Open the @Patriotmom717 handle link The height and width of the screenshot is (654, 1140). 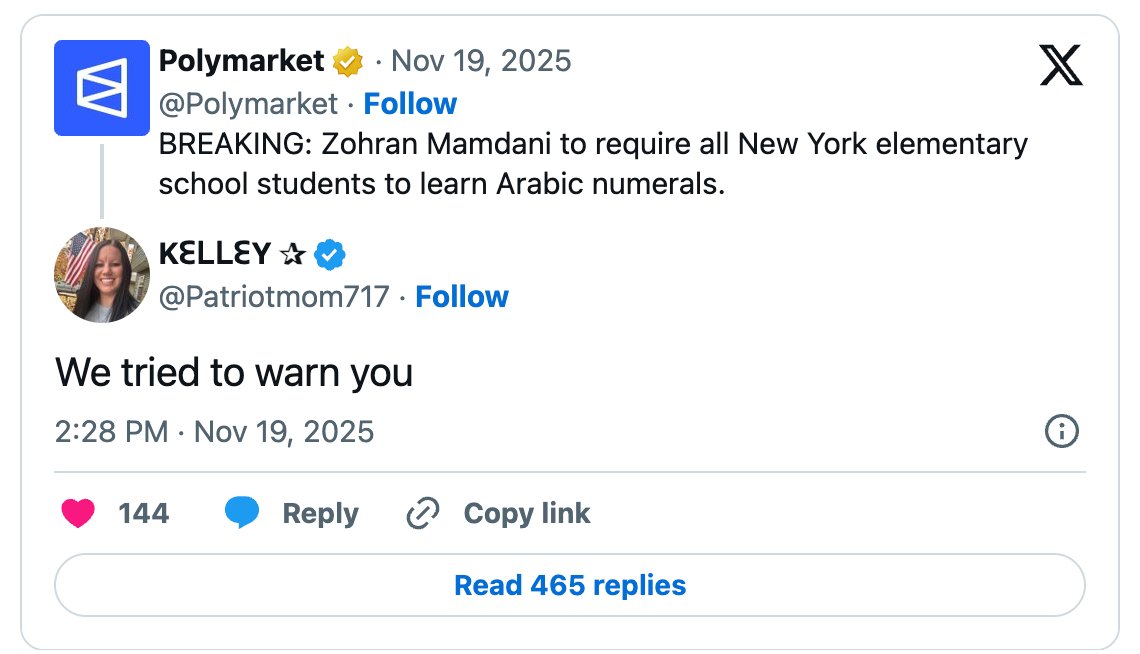[x=274, y=297]
